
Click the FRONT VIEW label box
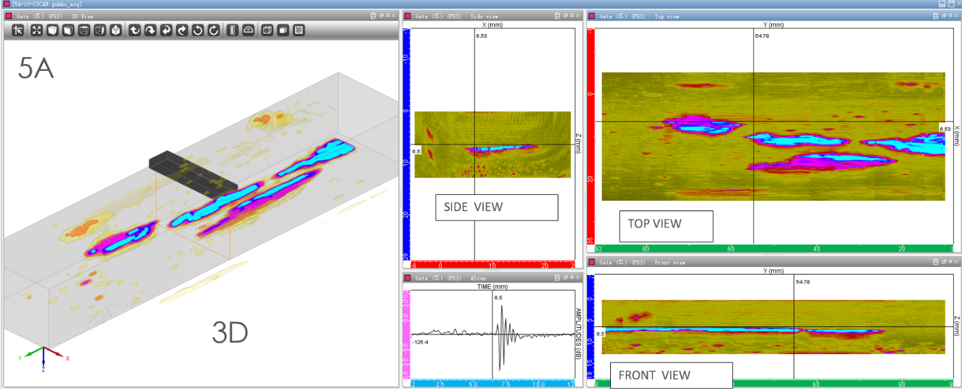671,375
